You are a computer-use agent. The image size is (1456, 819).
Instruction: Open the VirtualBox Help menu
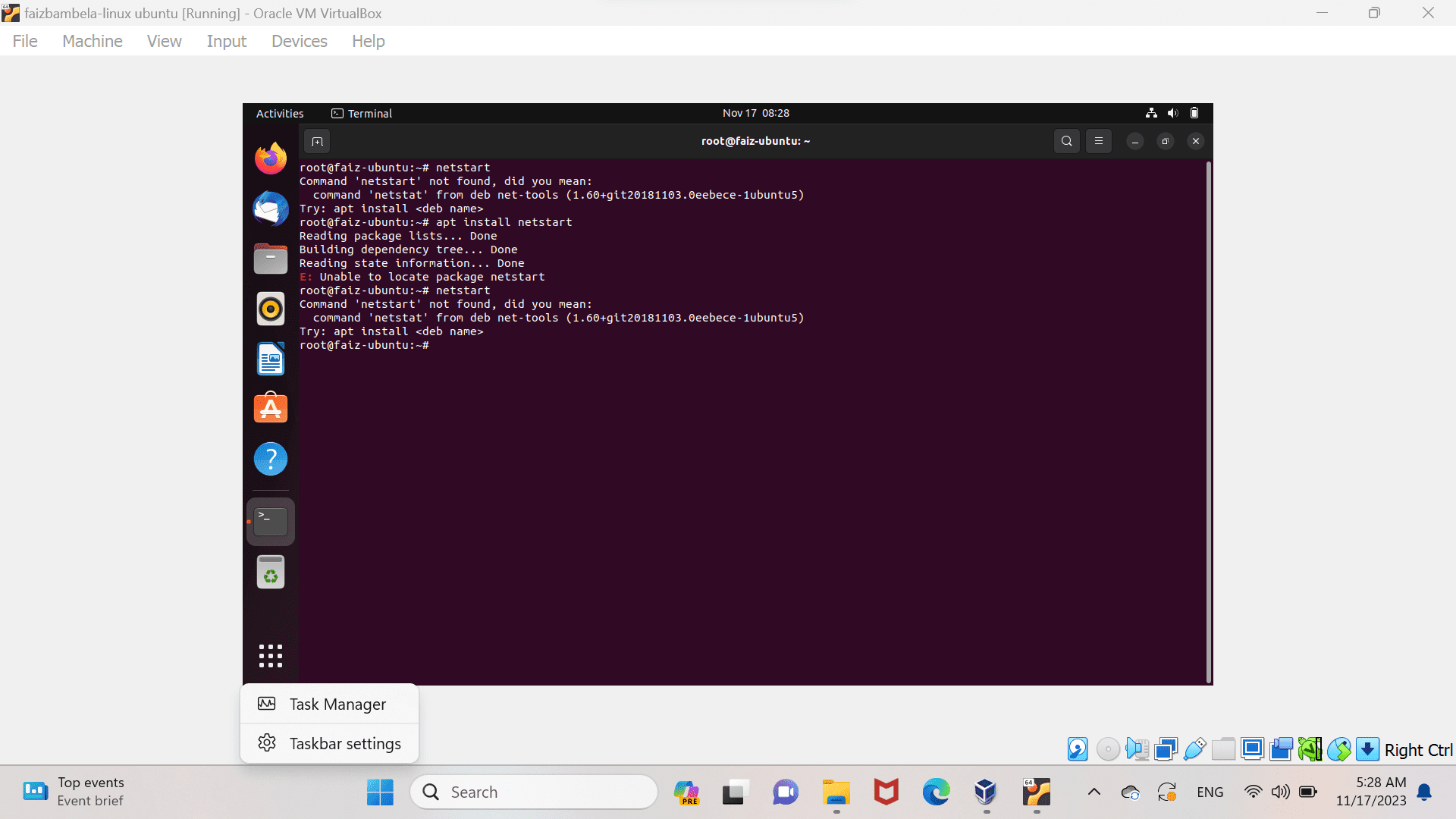(x=369, y=41)
